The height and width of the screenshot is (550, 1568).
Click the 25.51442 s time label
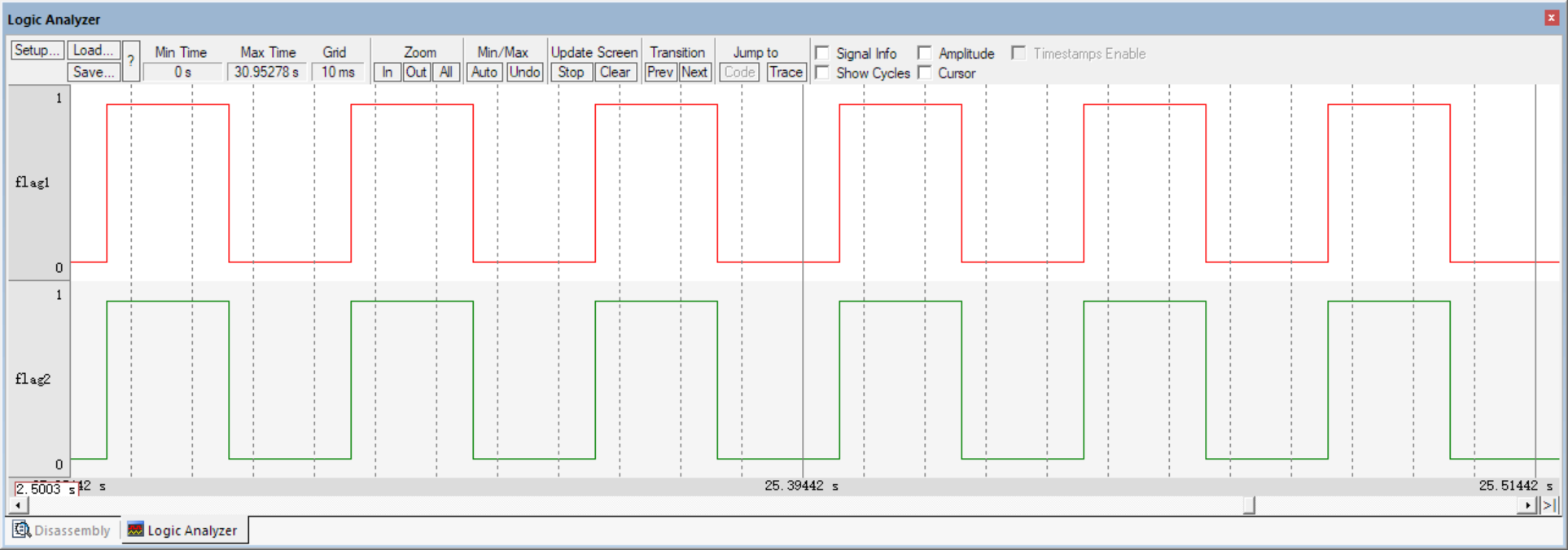(1516, 486)
